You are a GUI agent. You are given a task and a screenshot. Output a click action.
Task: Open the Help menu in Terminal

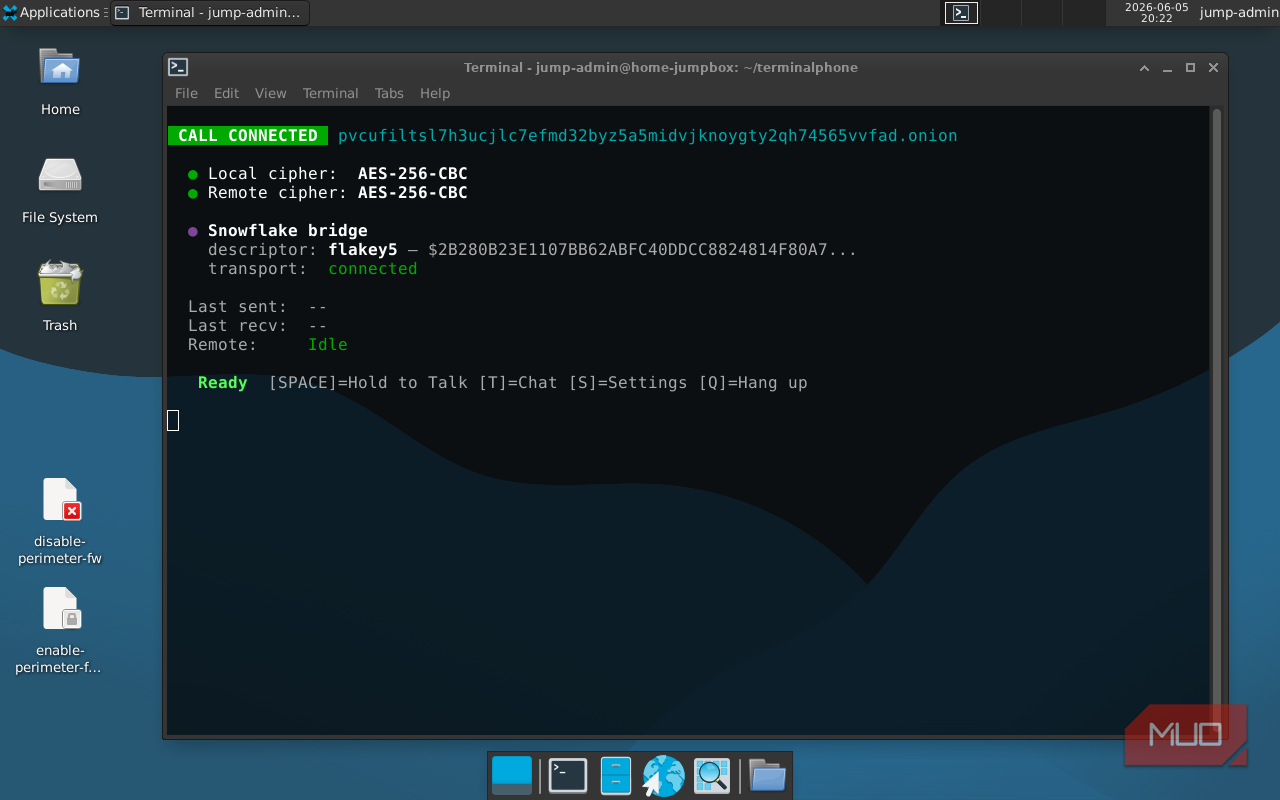pyautogui.click(x=435, y=93)
